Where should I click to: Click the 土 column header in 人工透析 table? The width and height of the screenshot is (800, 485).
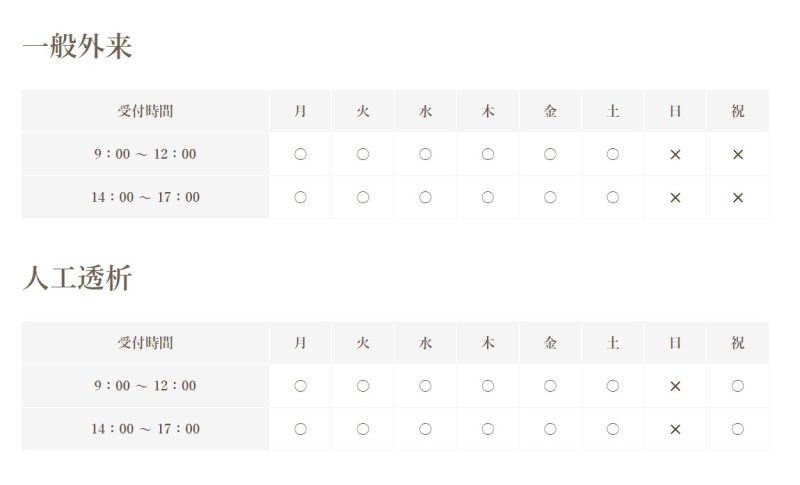(613, 343)
